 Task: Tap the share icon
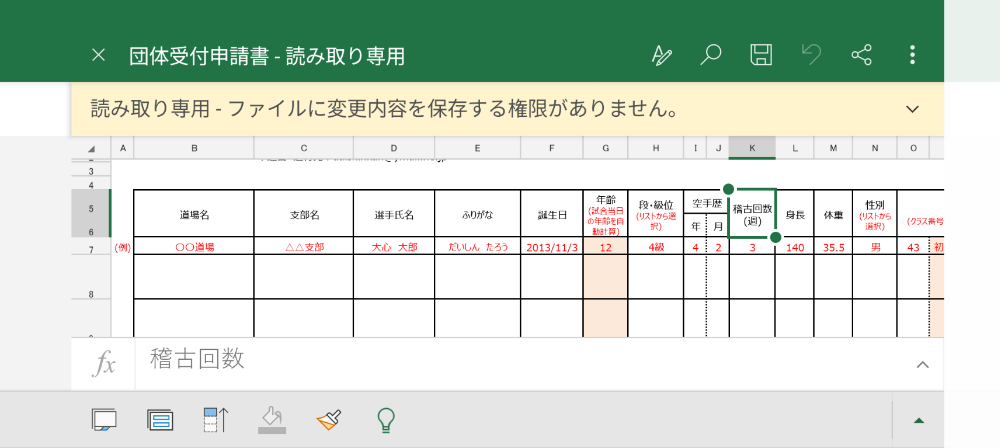[x=862, y=55]
